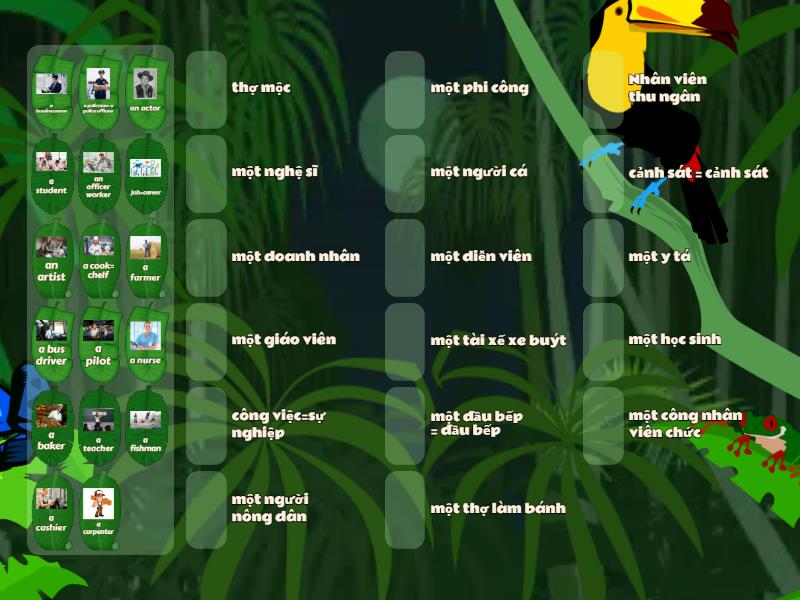
Task: Select the slot beside 'một học sinh'
Action: click(x=604, y=342)
